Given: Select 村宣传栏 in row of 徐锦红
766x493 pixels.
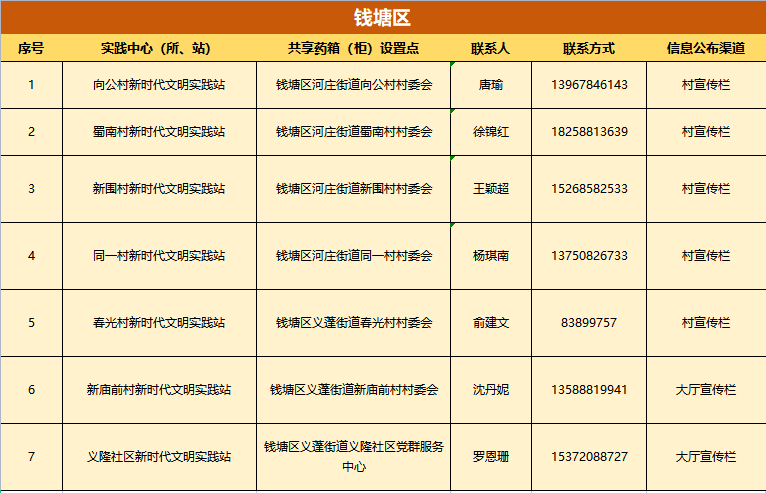Looking at the screenshot, I should [706, 132].
